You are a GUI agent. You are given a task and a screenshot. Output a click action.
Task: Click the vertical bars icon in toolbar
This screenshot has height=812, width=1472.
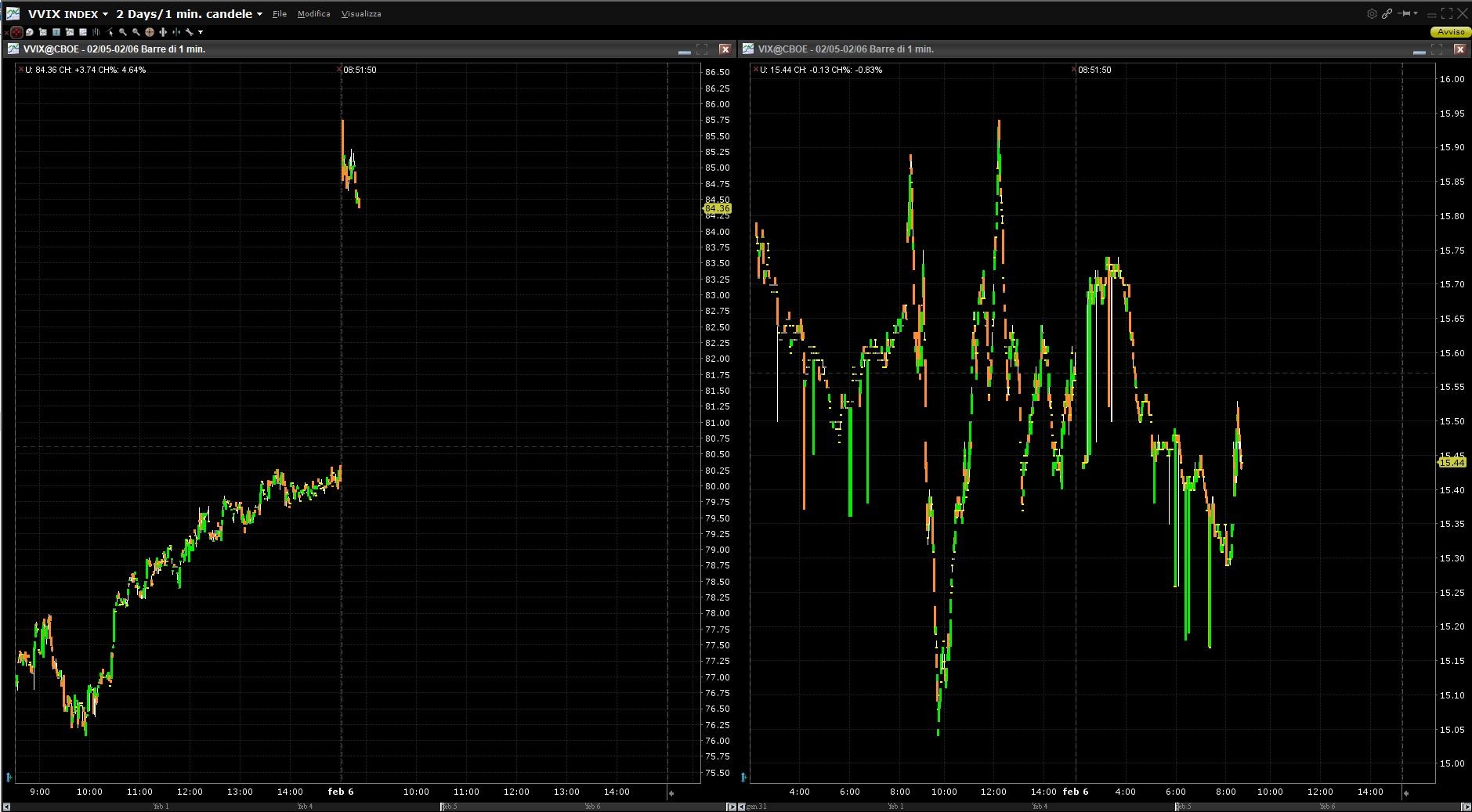click(96, 32)
